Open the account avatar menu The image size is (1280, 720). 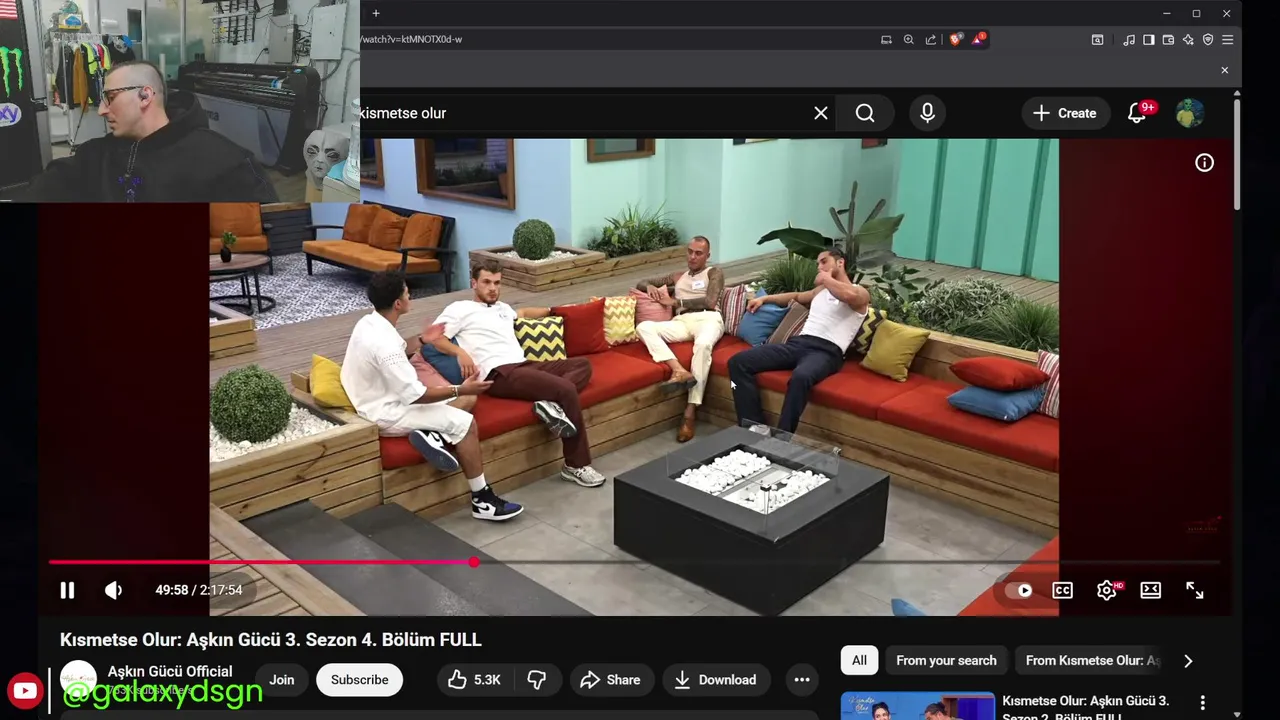(1189, 113)
